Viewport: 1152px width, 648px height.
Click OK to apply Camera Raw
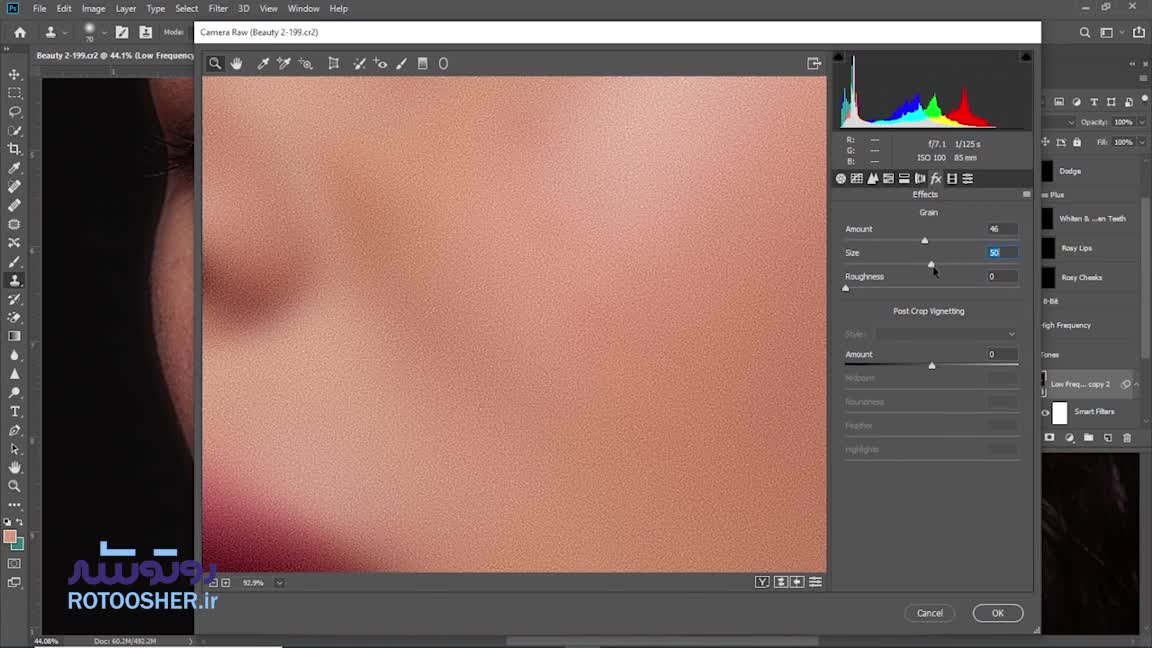click(x=997, y=613)
